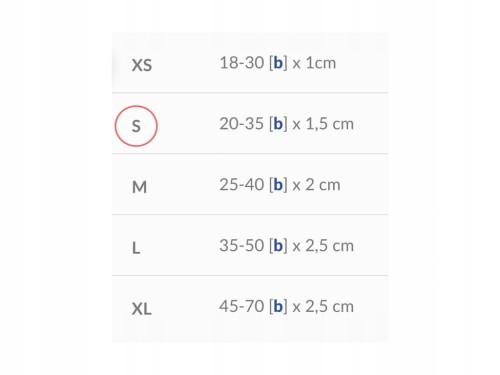
Task: Click the 1cm width value in XS row
Action: [x=321, y=63]
